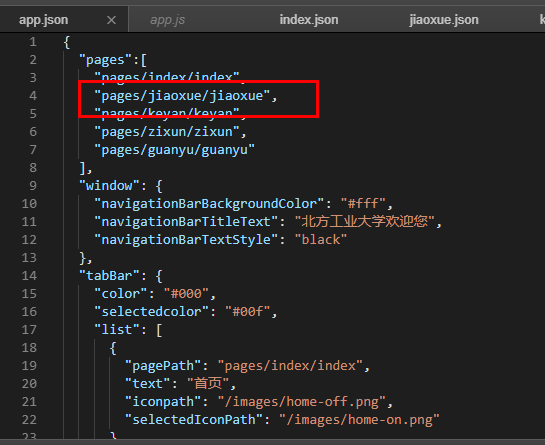Click "navigationBarTitleText" key
Image resolution: width=545 pixels, height=445 pixels.
[x=186, y=222]
